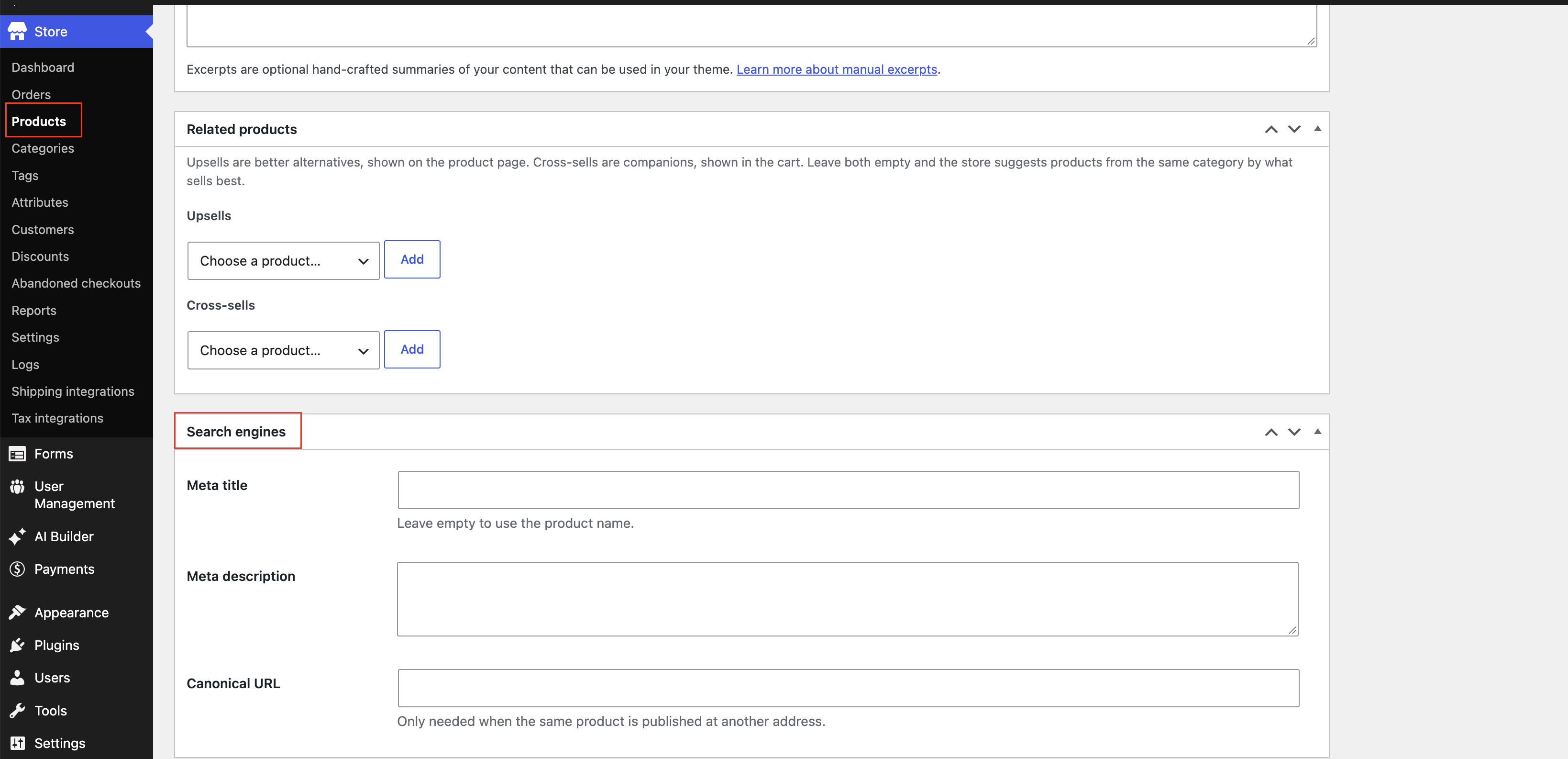Open Users menu
Image resolution: width=1568 pixels, height=759 pixels.
(77, 677)
